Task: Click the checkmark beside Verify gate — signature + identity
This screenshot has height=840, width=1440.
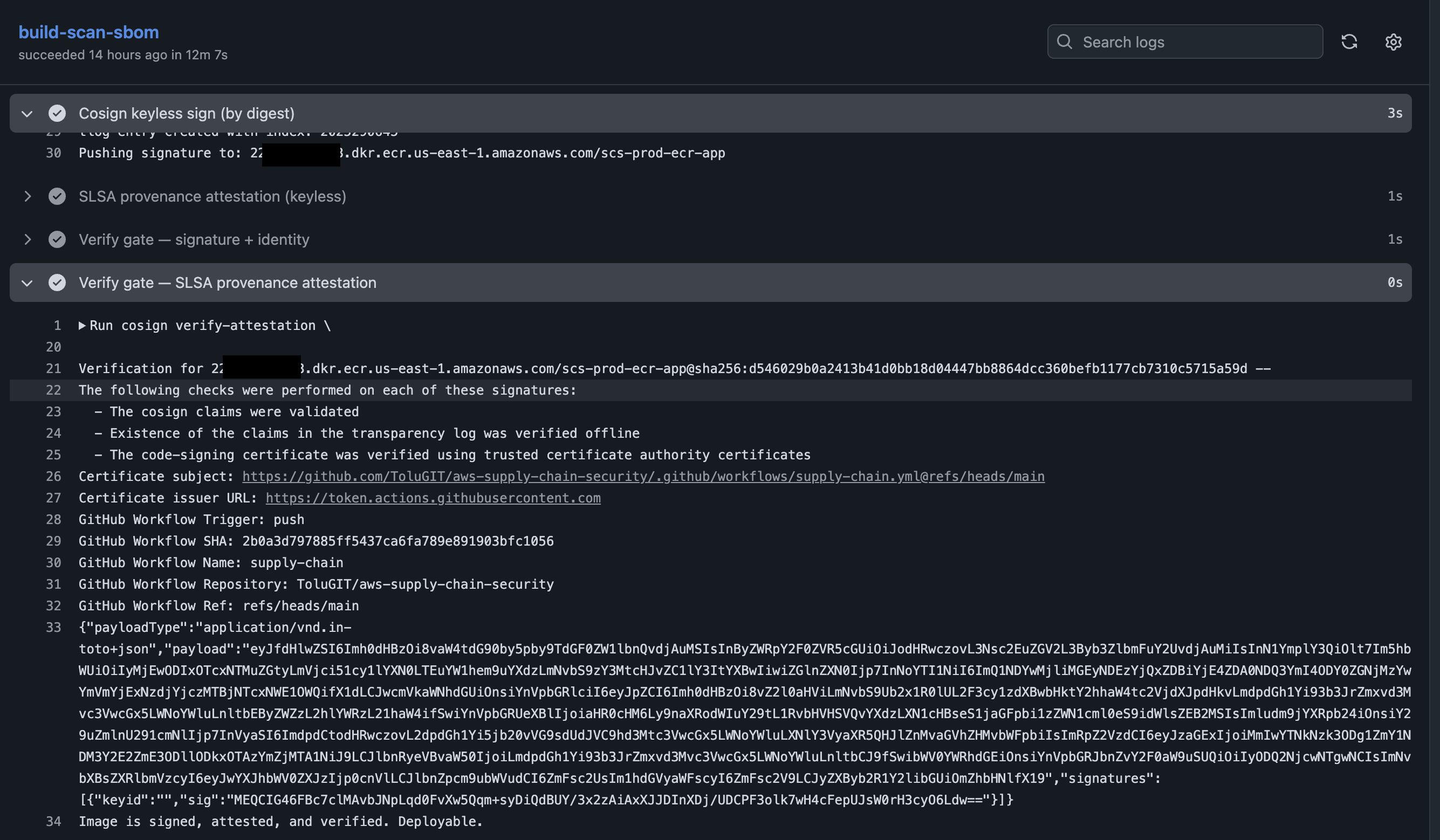Action: tap(57, 239)
